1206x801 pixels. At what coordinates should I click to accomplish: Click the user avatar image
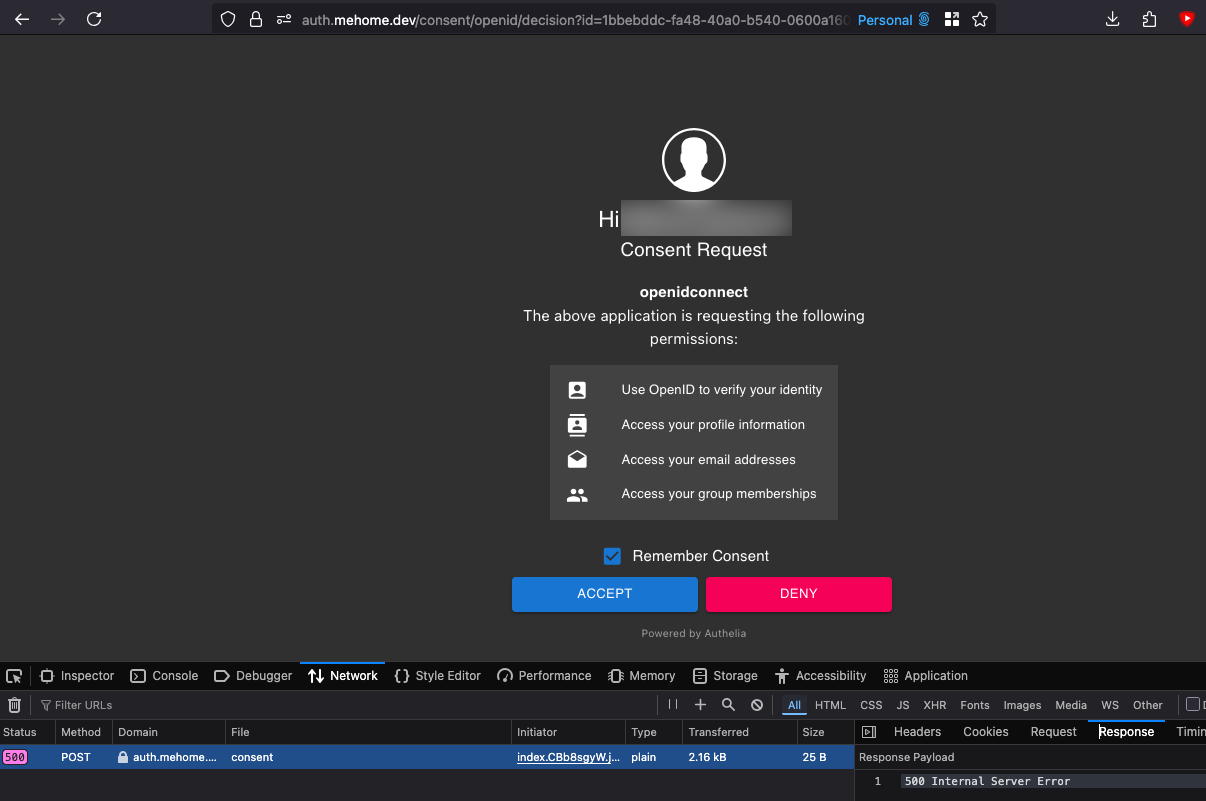point(694,160)
